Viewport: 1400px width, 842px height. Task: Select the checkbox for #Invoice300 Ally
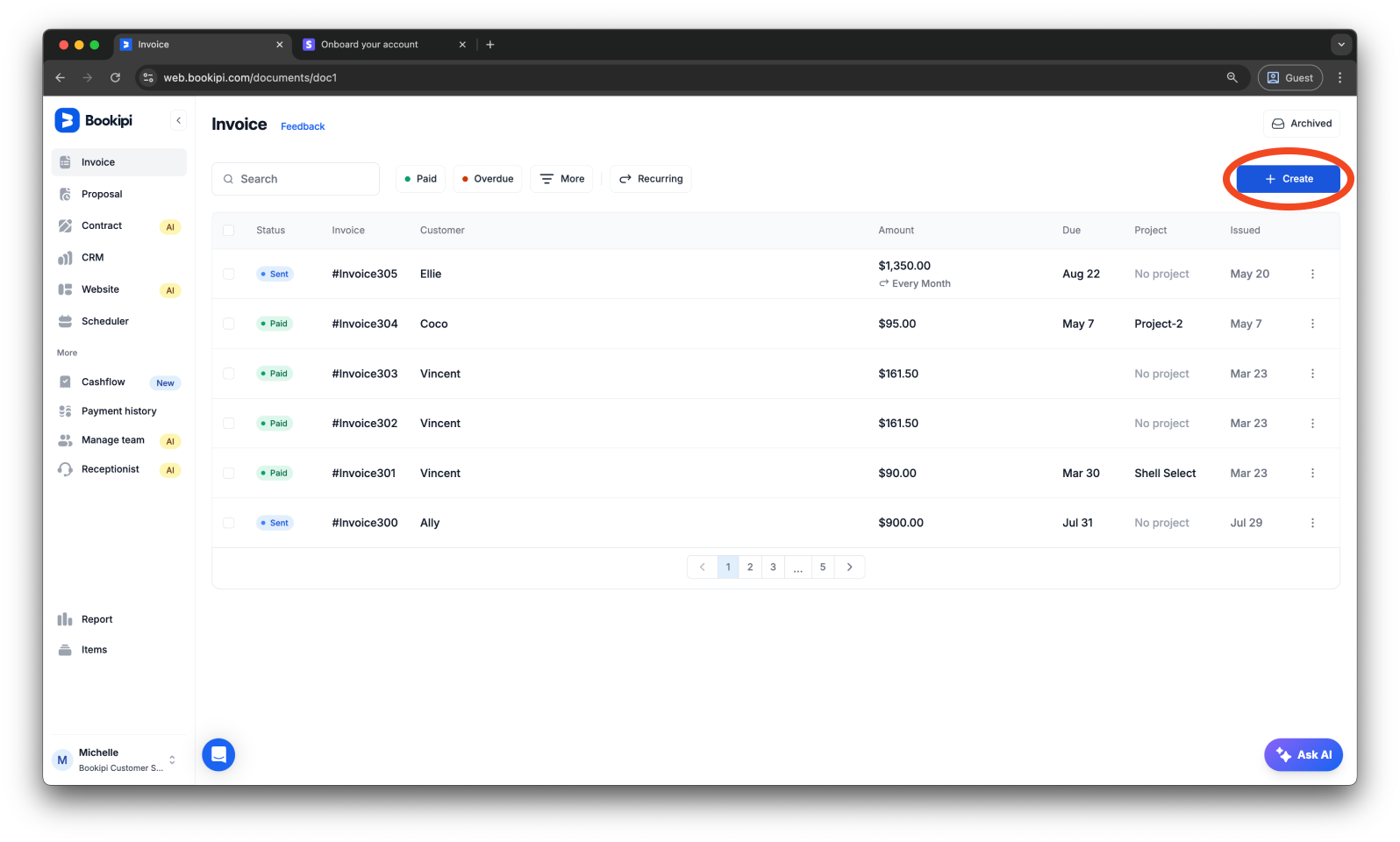click(x=229, y=523)
